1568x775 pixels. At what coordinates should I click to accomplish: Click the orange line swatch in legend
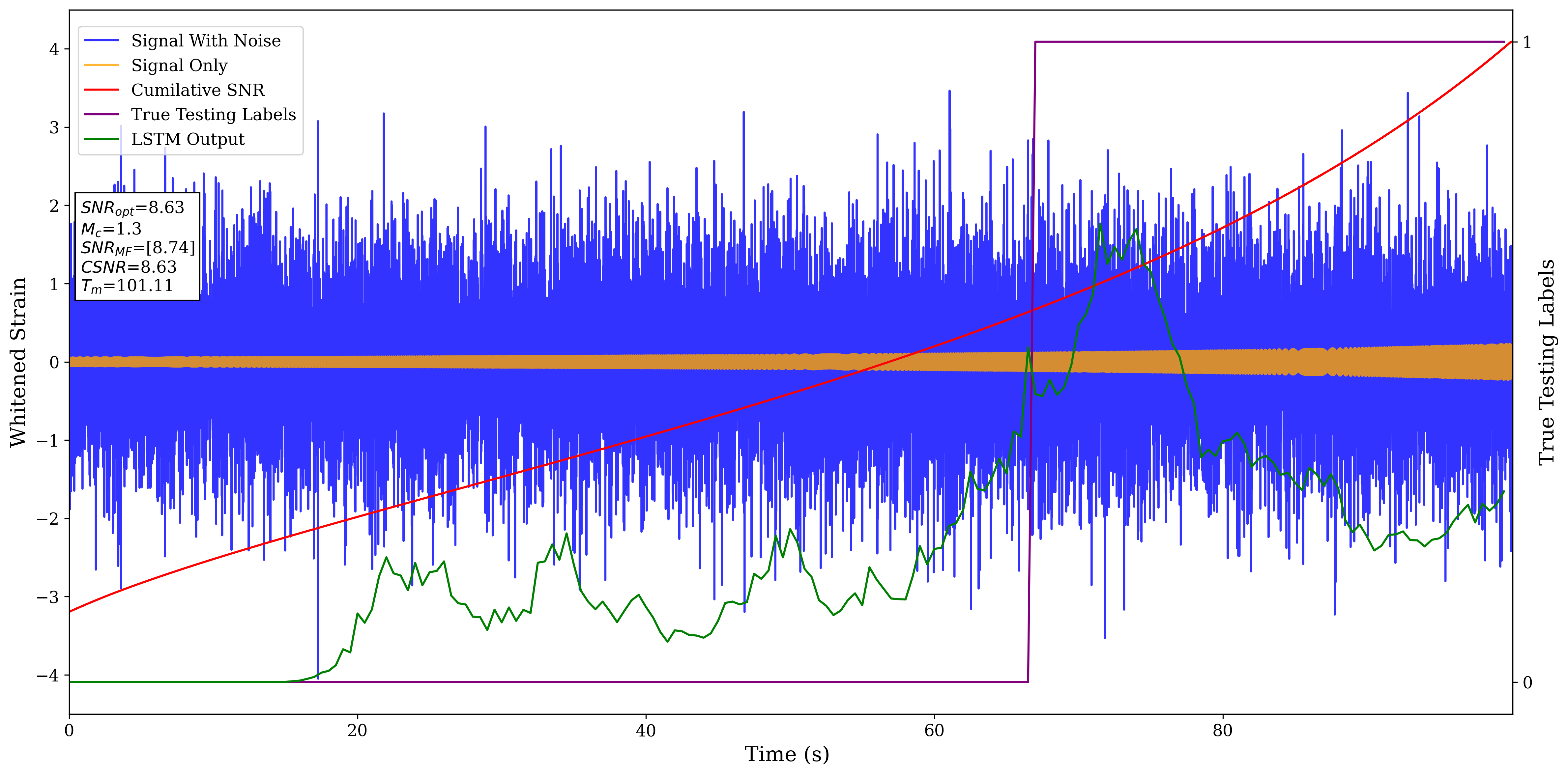coord(102,65)
